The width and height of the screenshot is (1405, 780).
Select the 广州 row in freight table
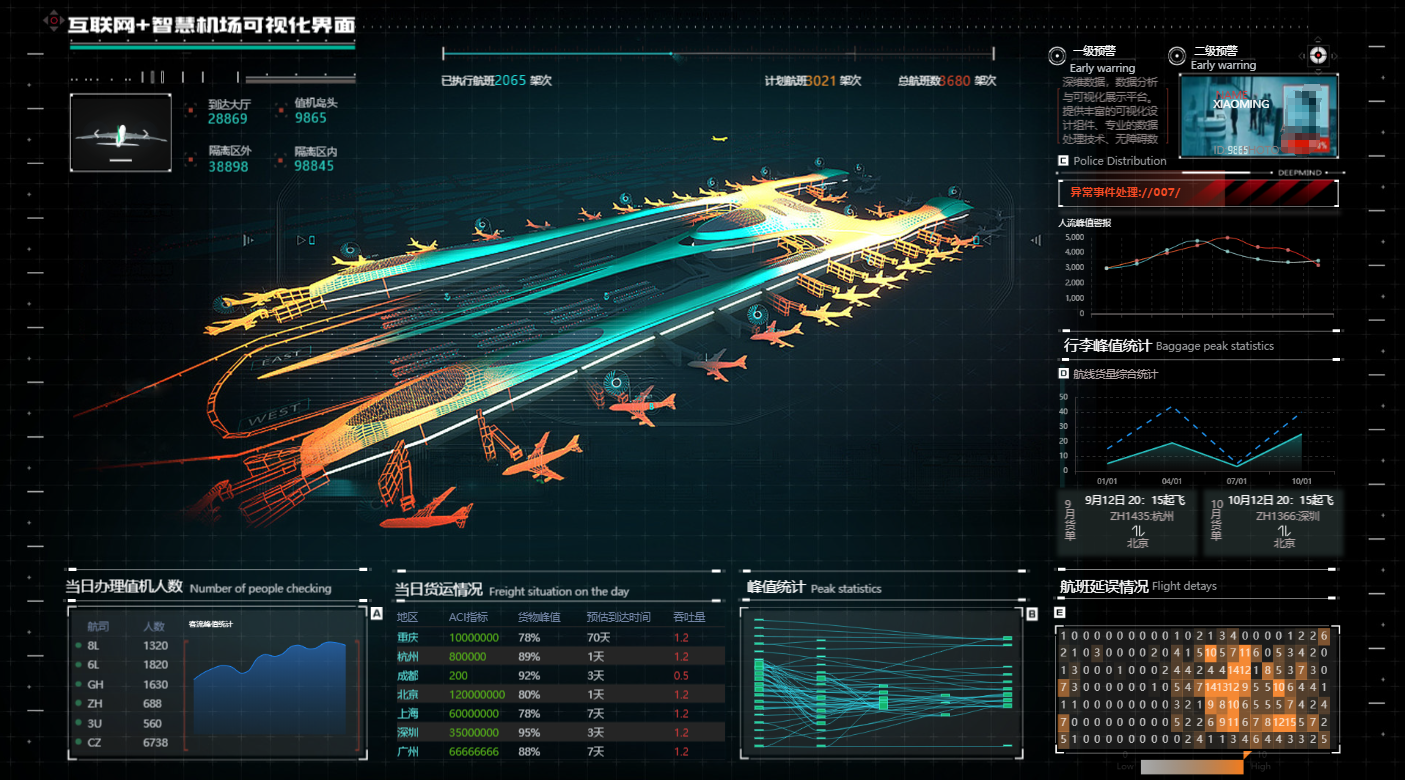tap(559, 752)
